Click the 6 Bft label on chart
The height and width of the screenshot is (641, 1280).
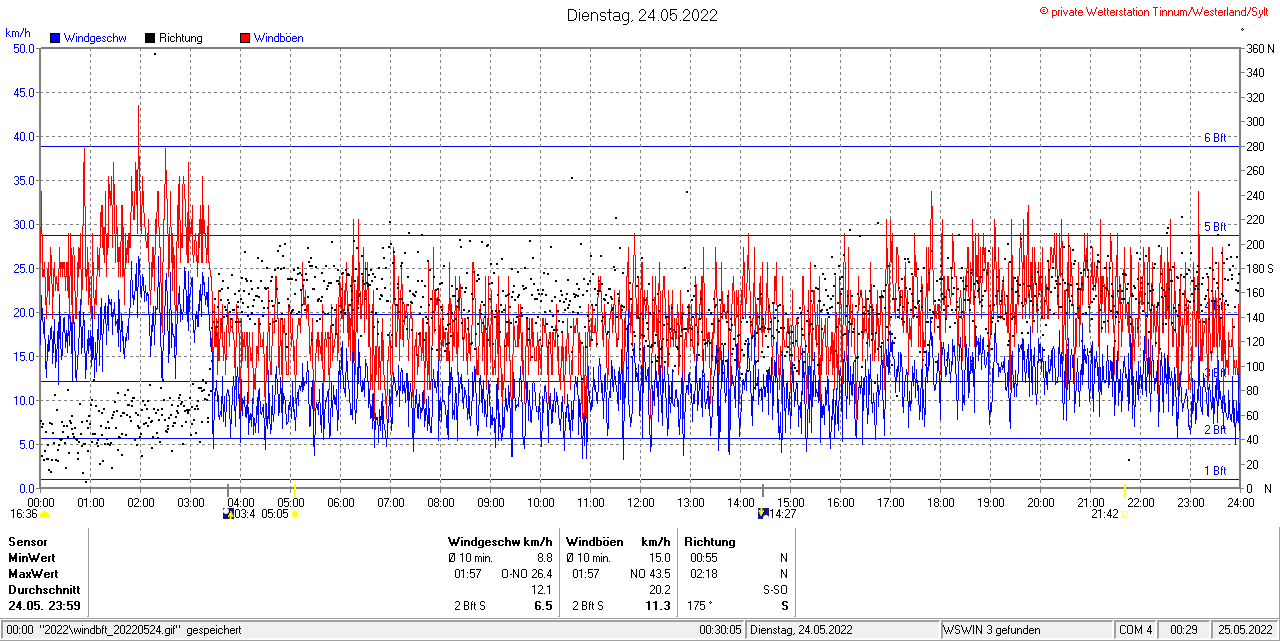point(1214,138)
